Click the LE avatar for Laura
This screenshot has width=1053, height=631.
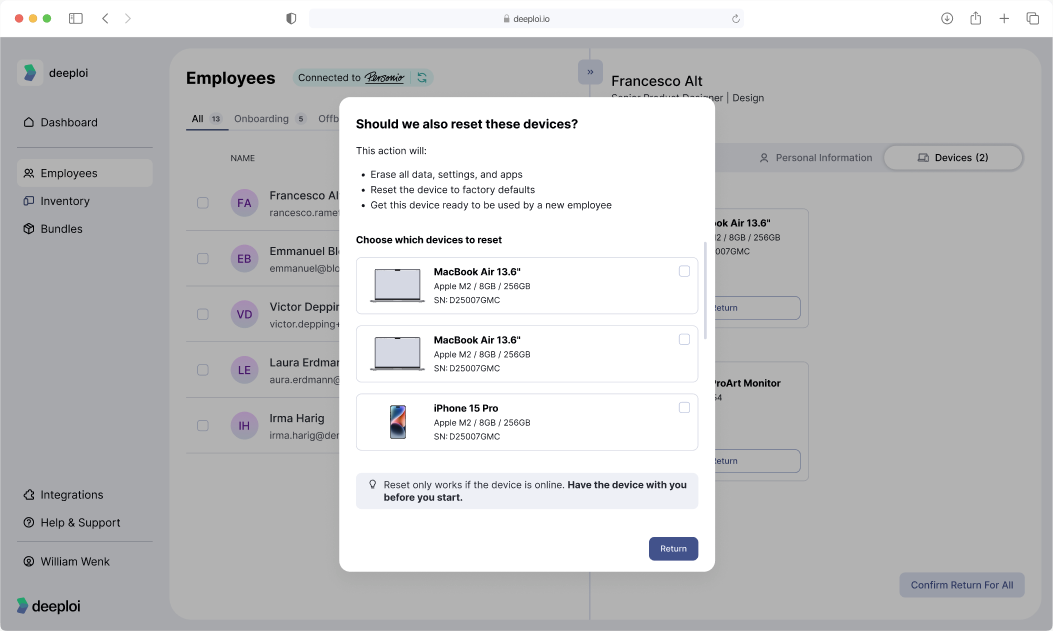tap(244, 370)
